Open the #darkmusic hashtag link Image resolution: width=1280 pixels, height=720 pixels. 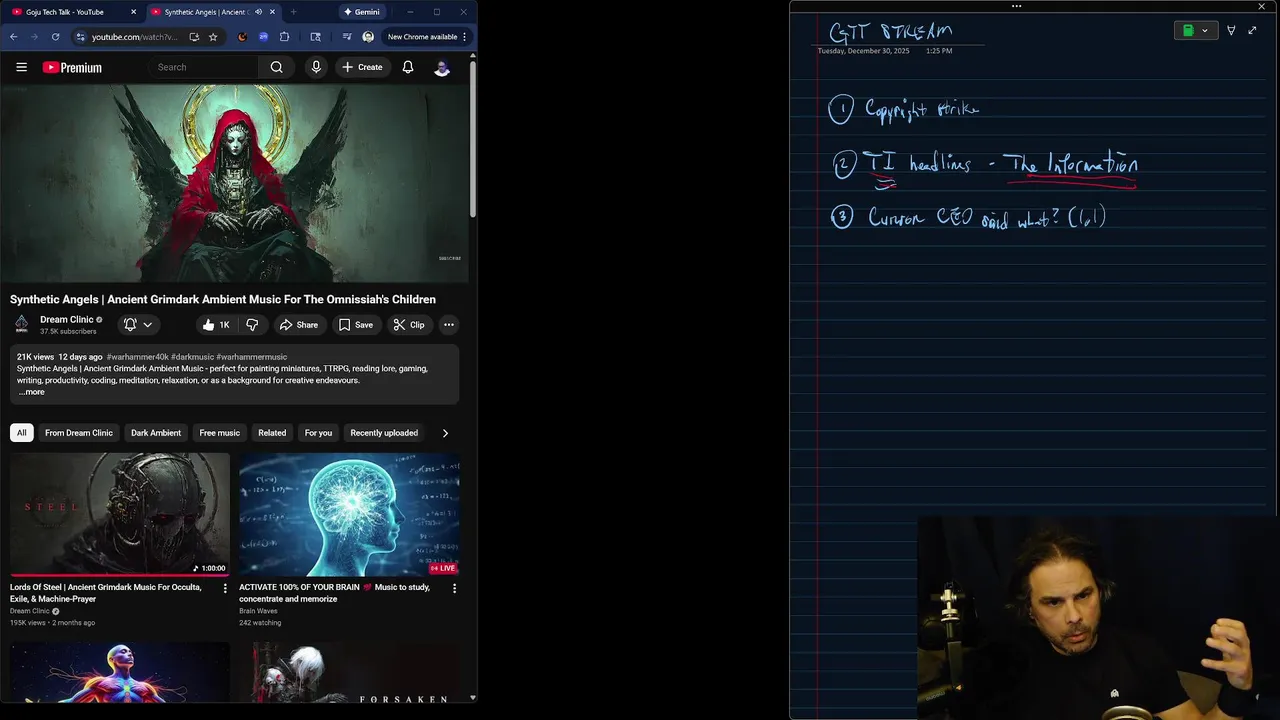point(192,357)
